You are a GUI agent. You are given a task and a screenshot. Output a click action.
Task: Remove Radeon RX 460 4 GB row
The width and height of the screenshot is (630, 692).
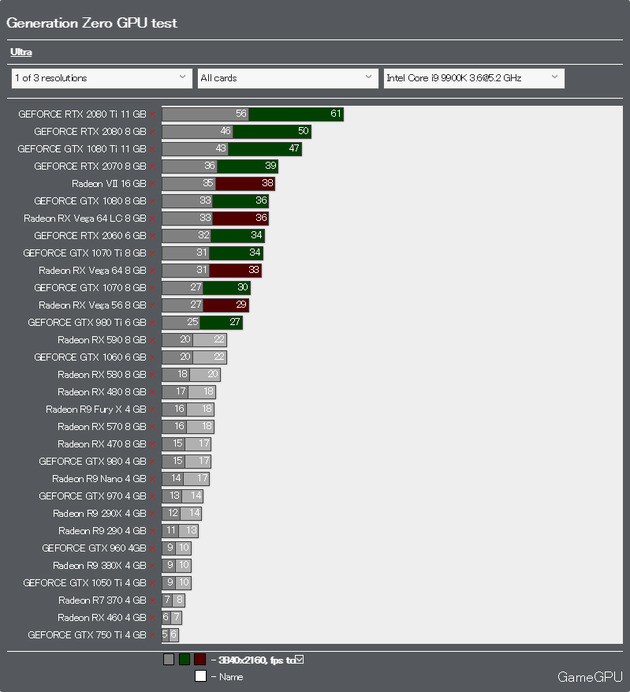pos(152,618)
